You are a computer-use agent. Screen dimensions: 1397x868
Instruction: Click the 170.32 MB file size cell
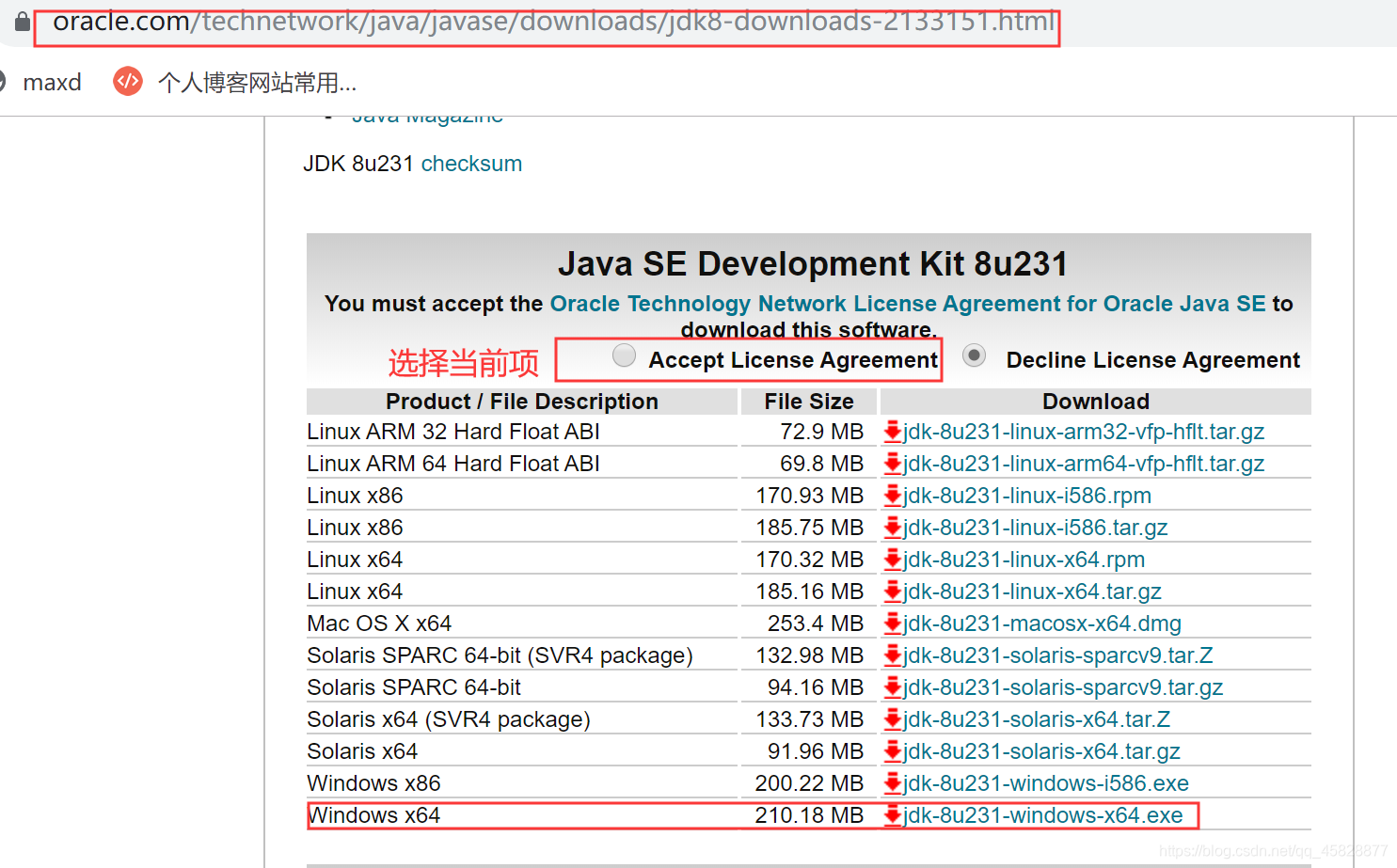(809, 560)
